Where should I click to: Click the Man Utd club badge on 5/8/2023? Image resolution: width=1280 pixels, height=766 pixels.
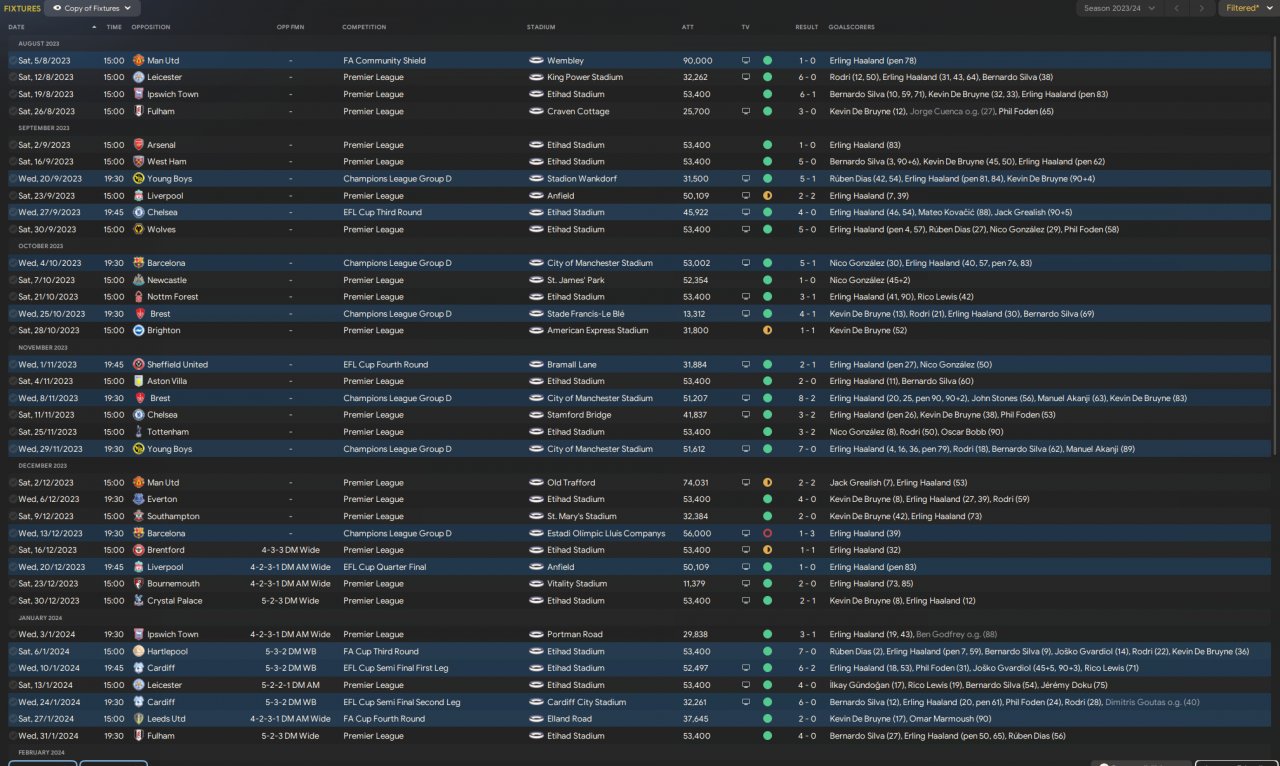click(139, 61)
